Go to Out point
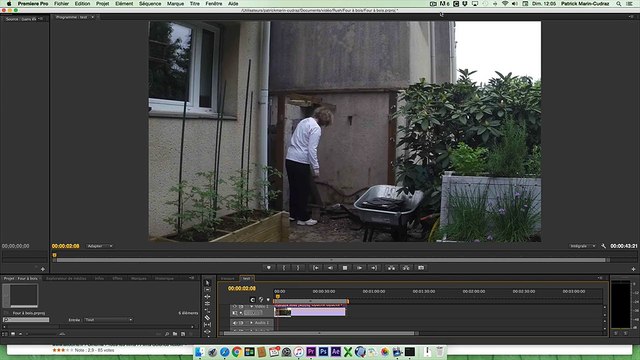The height and width of the screenshot is (360, 640). pyautogui.click(x=374, y=268)
